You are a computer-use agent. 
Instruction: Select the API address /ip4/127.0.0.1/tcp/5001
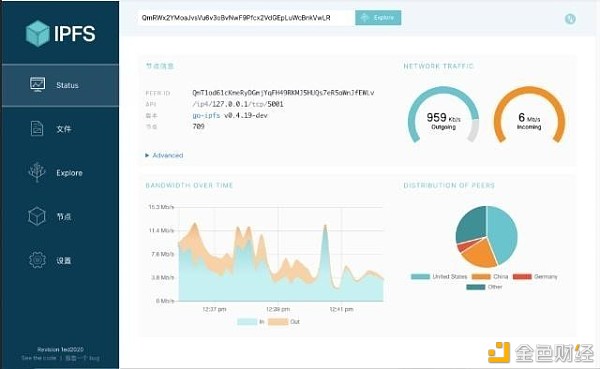pyautogui.click(x=238, y=104)
